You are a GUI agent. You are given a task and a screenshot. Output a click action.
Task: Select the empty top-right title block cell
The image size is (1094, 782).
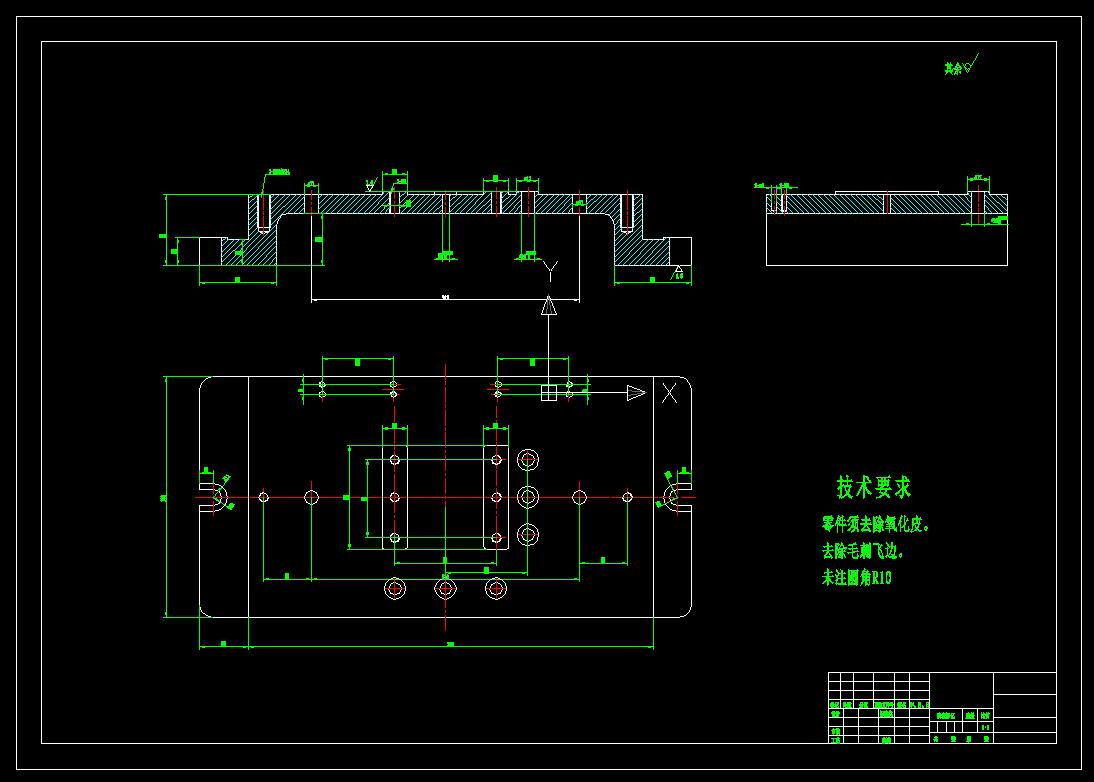1024,684
